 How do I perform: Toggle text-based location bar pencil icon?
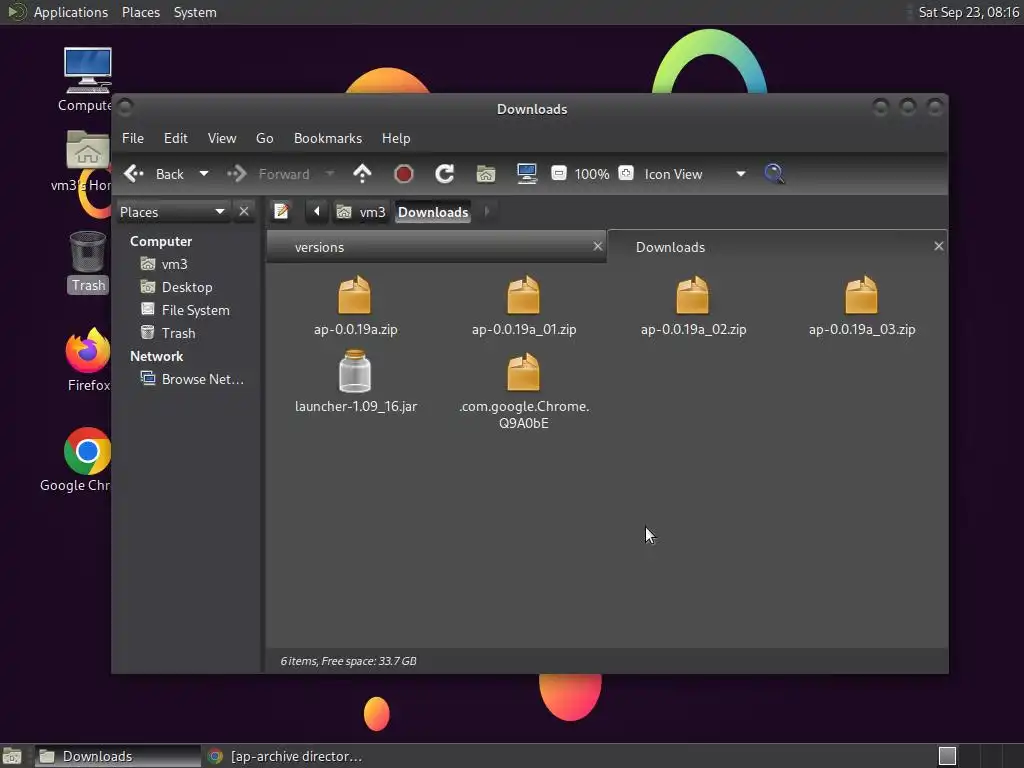click(281, 212)
